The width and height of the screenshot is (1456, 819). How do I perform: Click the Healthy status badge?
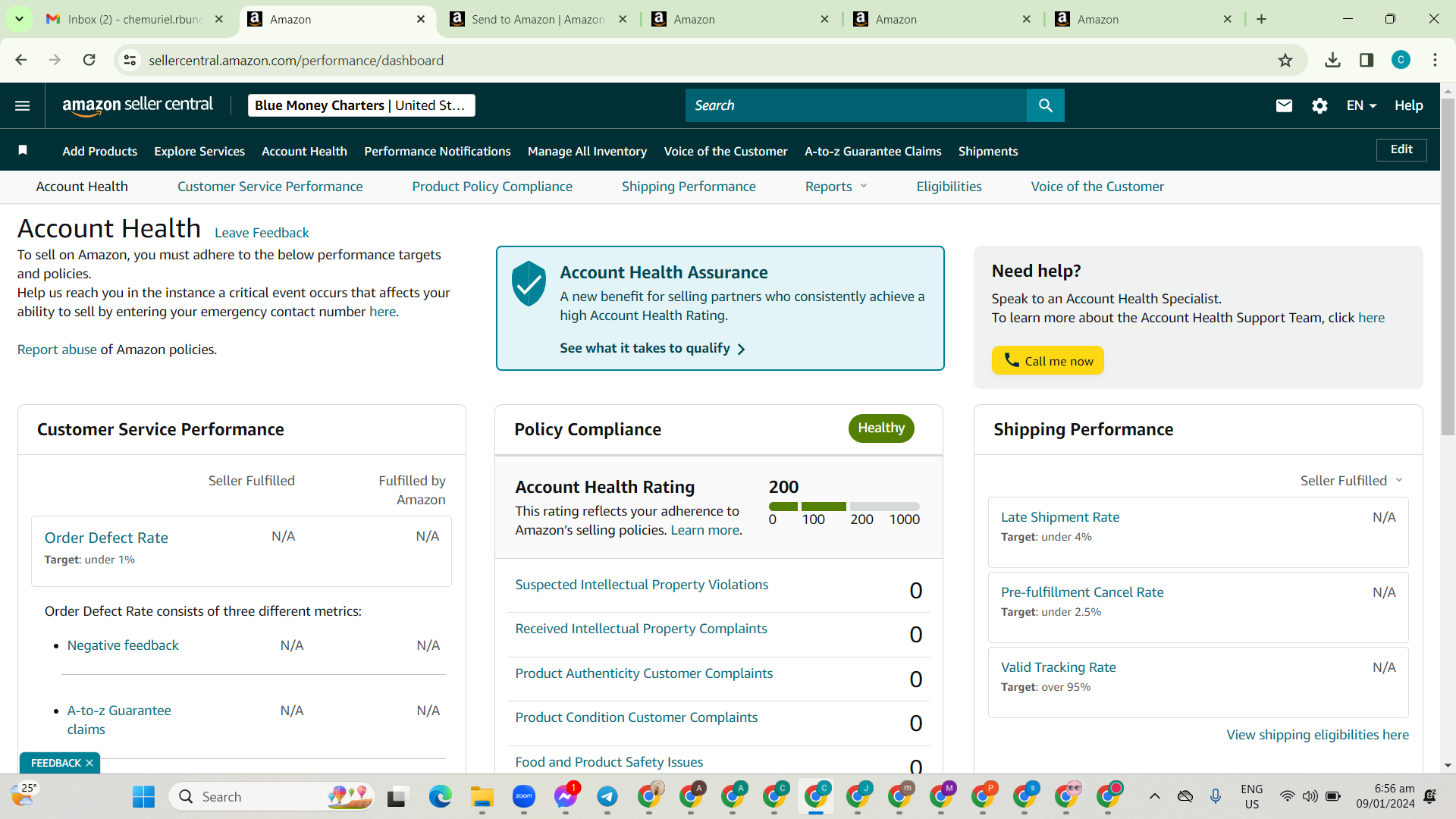pyautogui.click(x=881, y=428)
